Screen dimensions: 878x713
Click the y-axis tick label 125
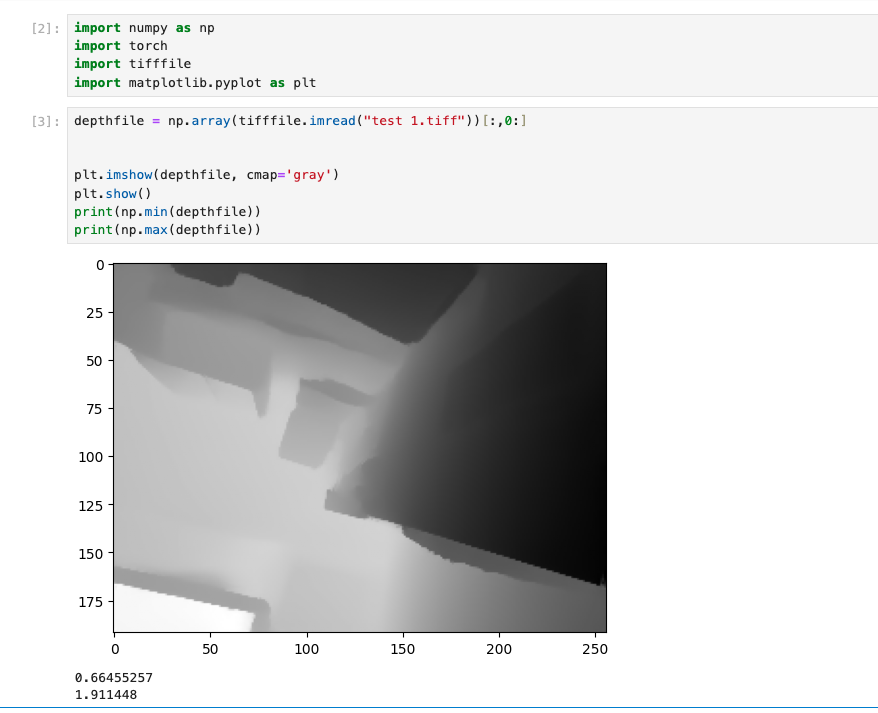91,506
